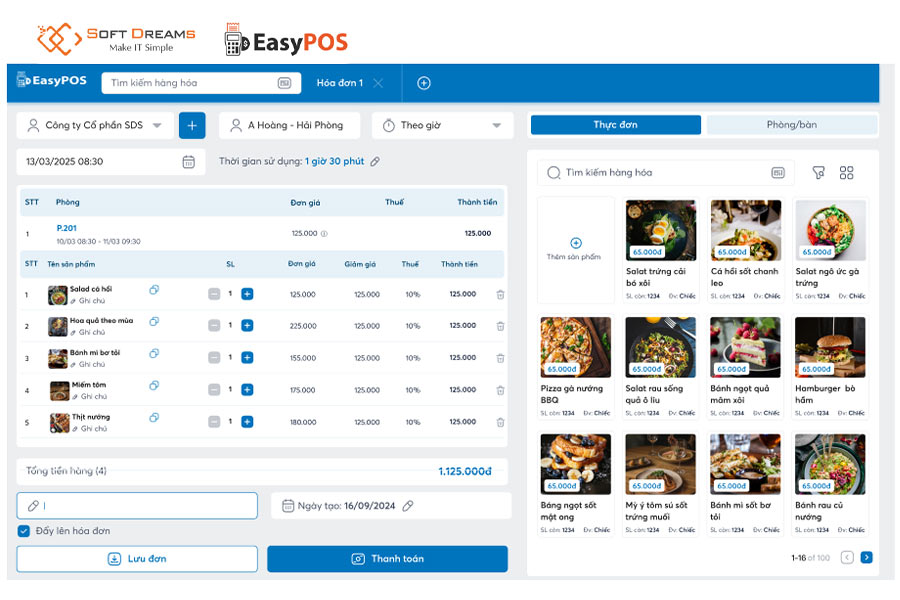This screenshot has width=900, height=600.
Task: Click the copy icon for Thịt nướng
Action: tap(154, 418)
